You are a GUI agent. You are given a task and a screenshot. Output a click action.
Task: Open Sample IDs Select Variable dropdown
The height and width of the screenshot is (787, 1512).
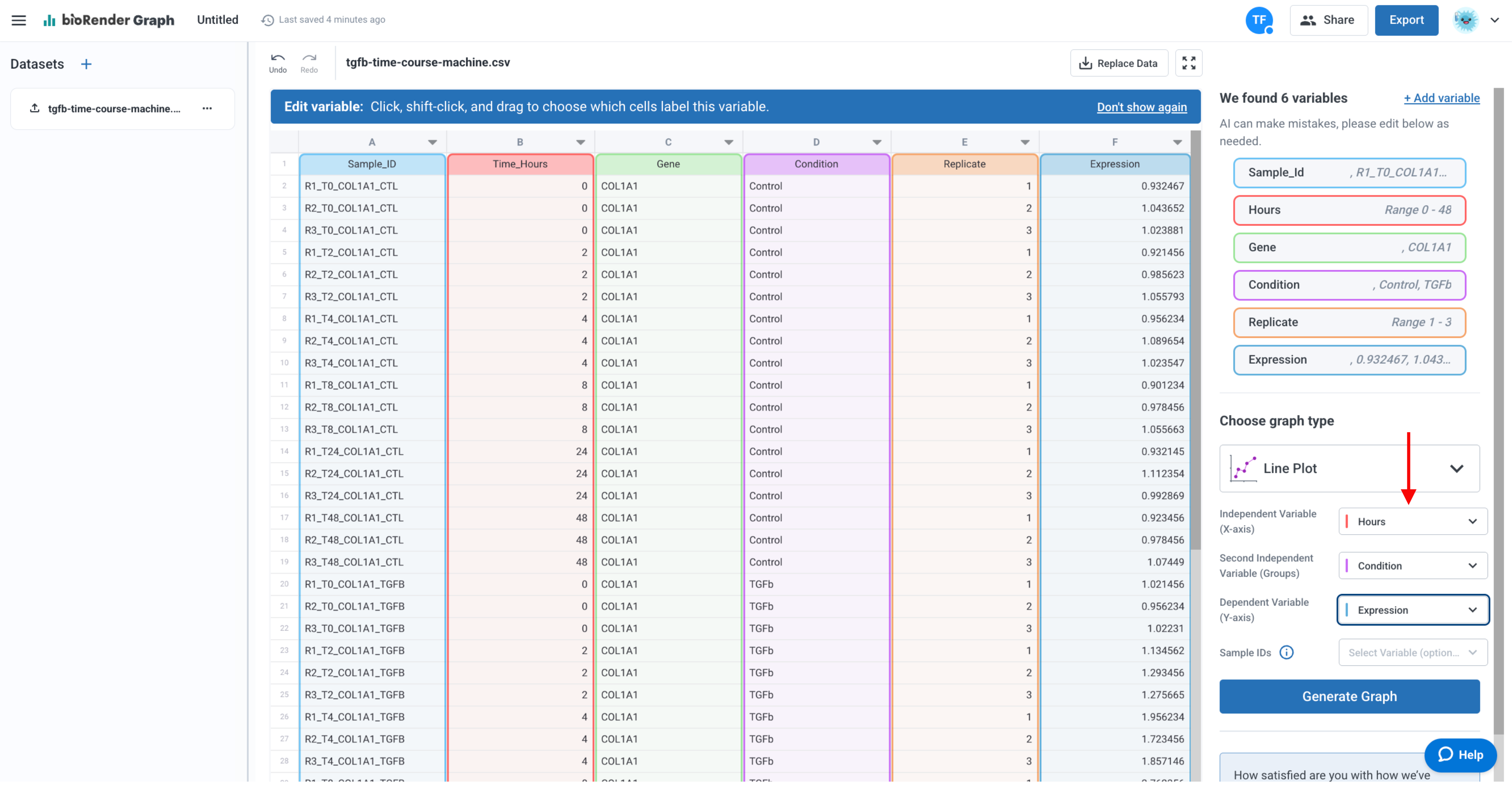1413,652
